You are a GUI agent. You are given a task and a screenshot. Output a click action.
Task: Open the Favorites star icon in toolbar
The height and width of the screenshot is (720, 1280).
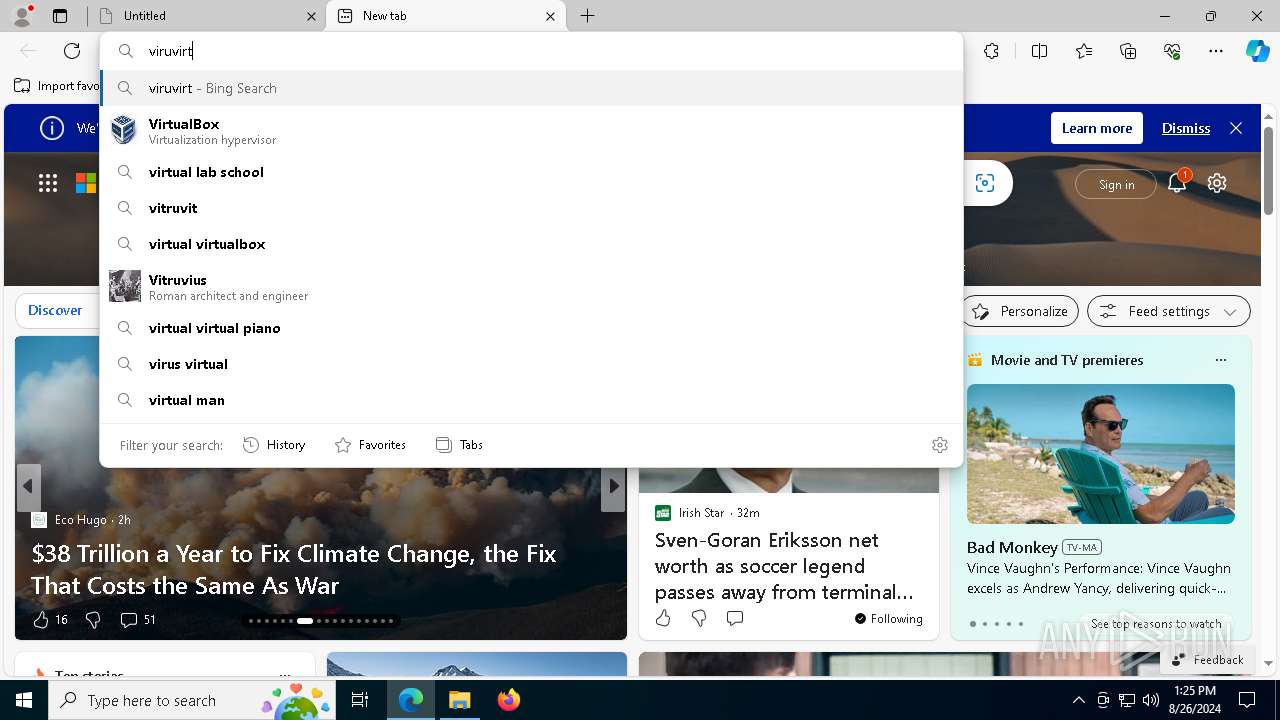[x=1084, y=51]
